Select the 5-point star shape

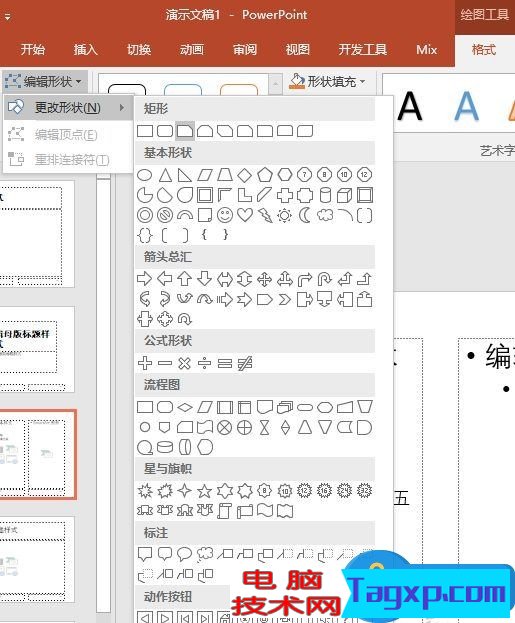point(205,491)
